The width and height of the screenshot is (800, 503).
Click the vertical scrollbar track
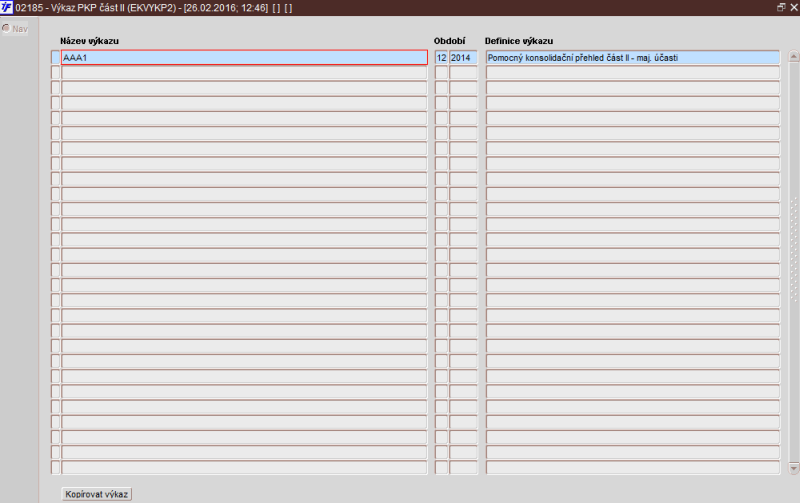(x=793, y=262)
